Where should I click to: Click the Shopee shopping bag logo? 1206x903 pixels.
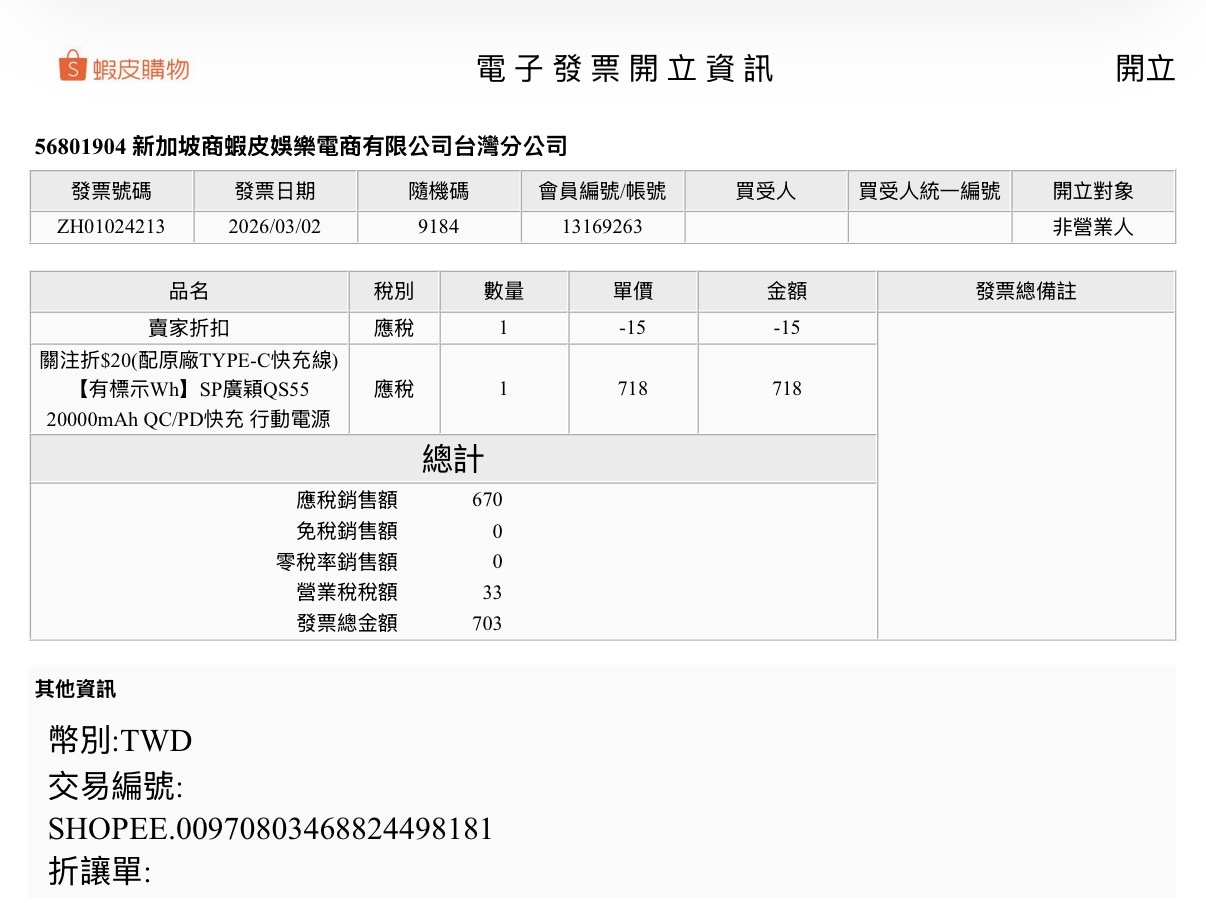click(x=74, y=67)
